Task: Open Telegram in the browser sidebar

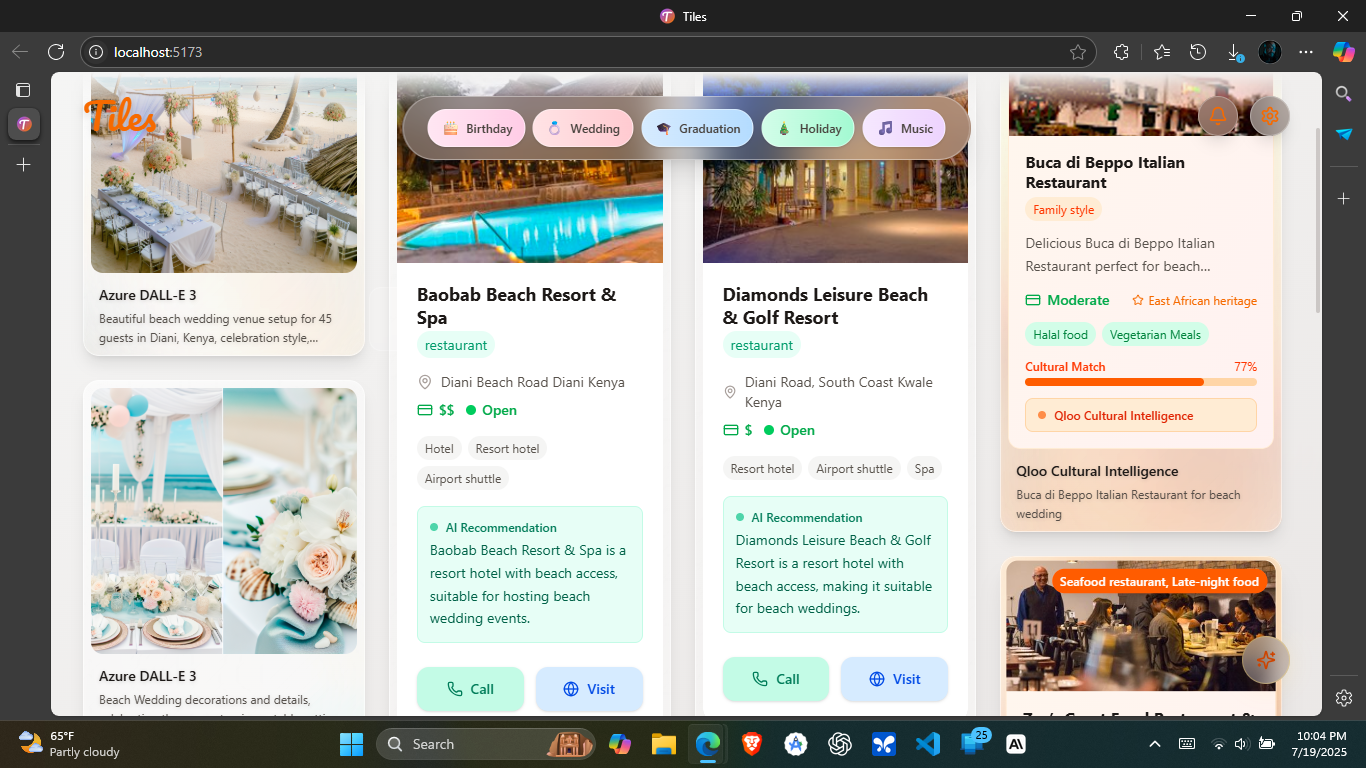Action: (1343, 133)
